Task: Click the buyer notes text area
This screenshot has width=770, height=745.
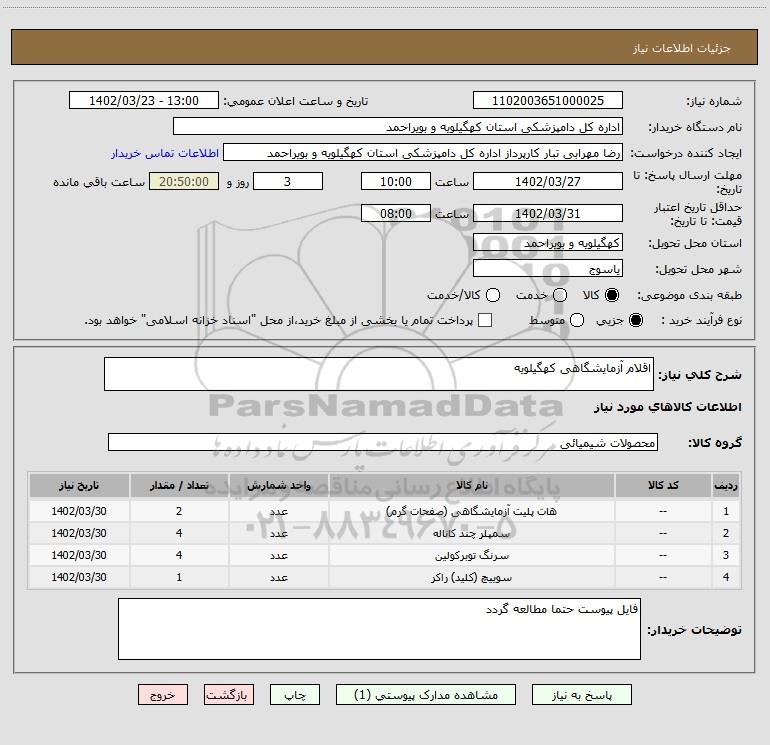Action: tap(379, 629)
